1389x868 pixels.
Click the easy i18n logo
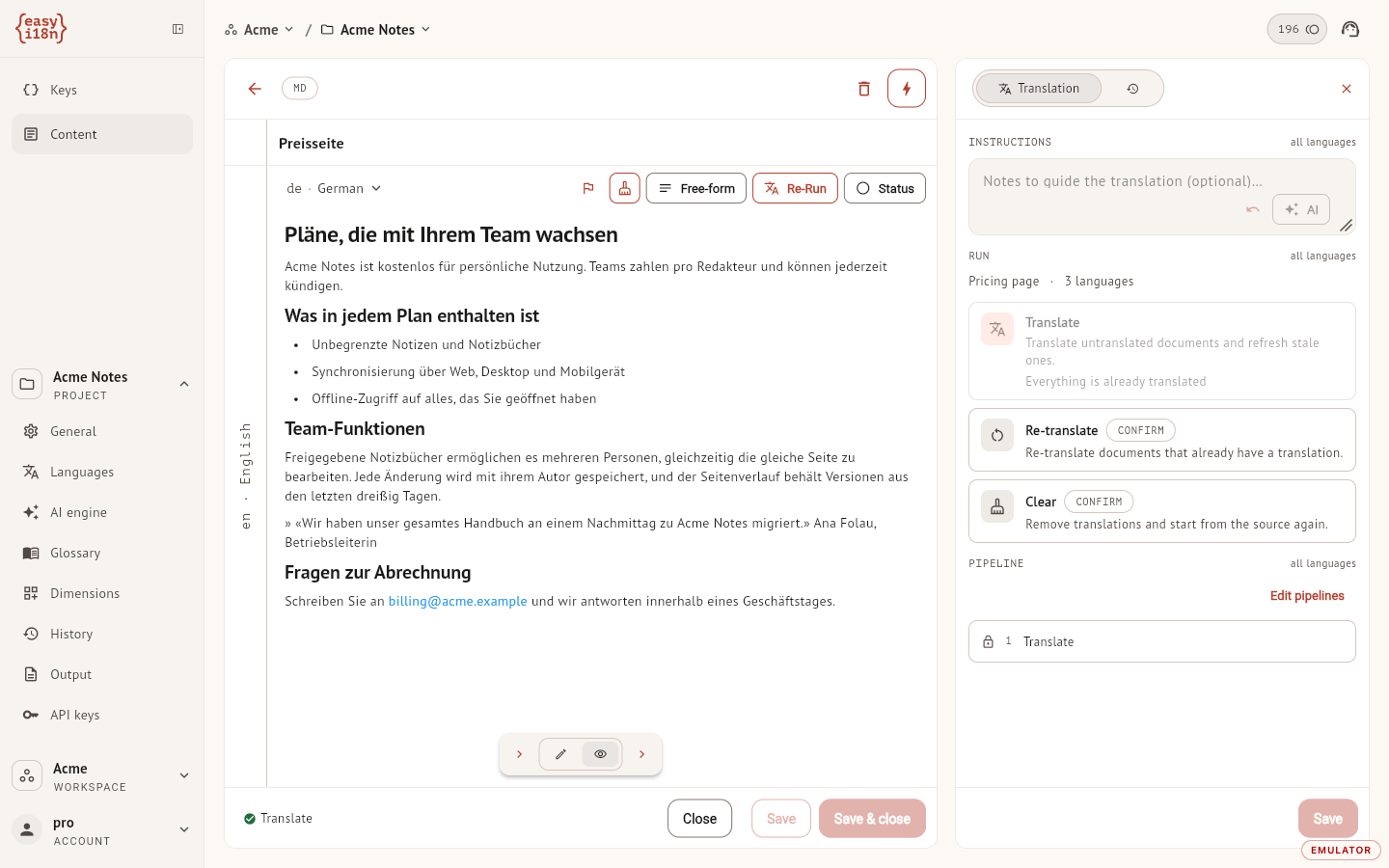point(41,29)
